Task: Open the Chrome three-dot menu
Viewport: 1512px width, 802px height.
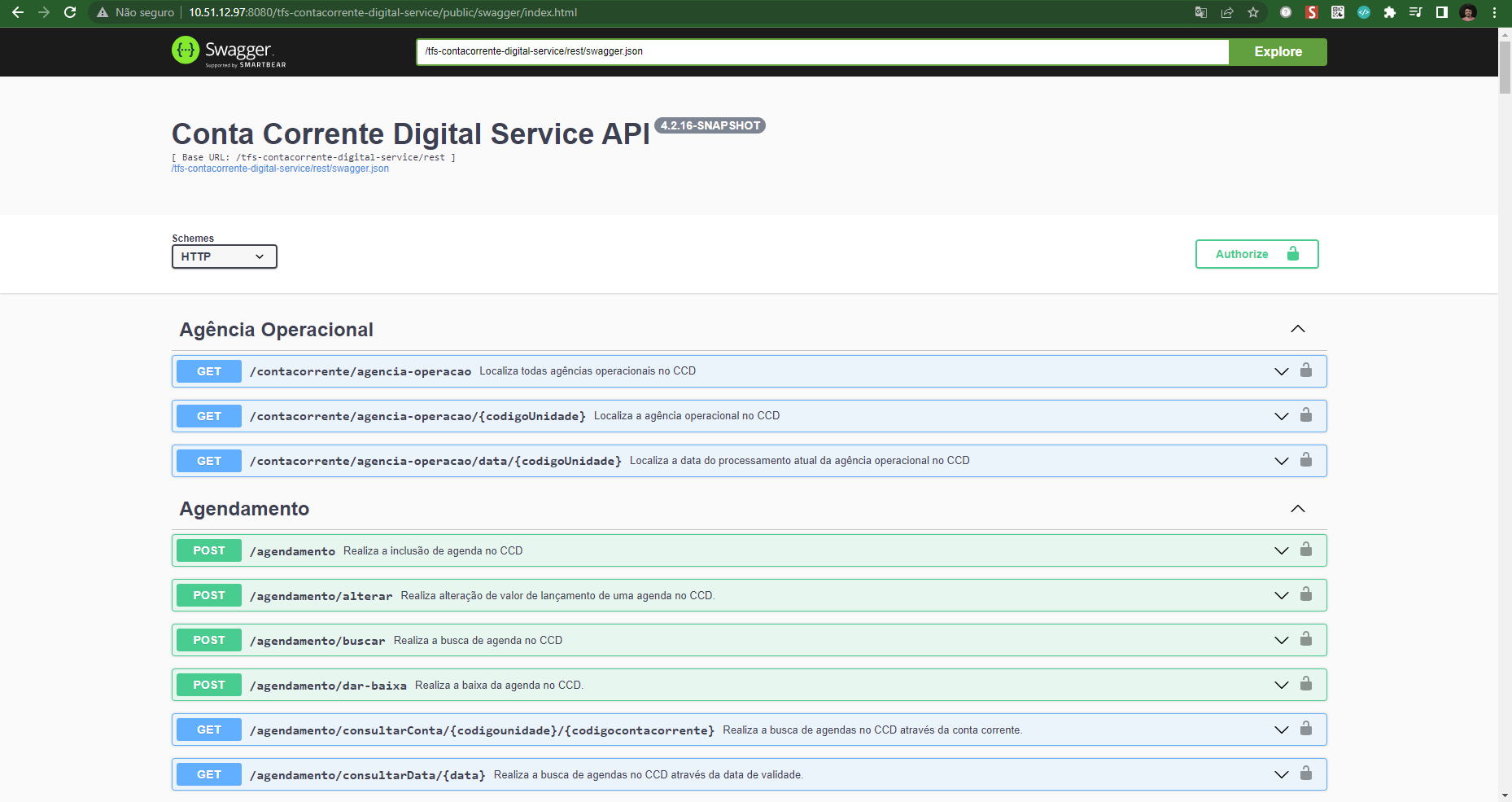Action: tap(1495, 12)
